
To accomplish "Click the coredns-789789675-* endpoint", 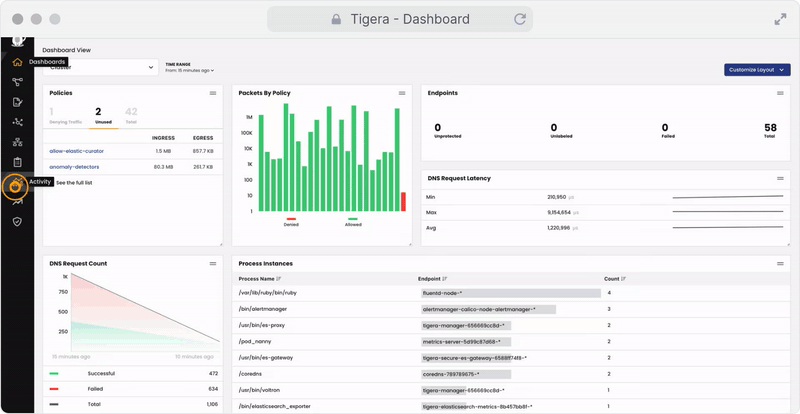I will coord(466,374).
